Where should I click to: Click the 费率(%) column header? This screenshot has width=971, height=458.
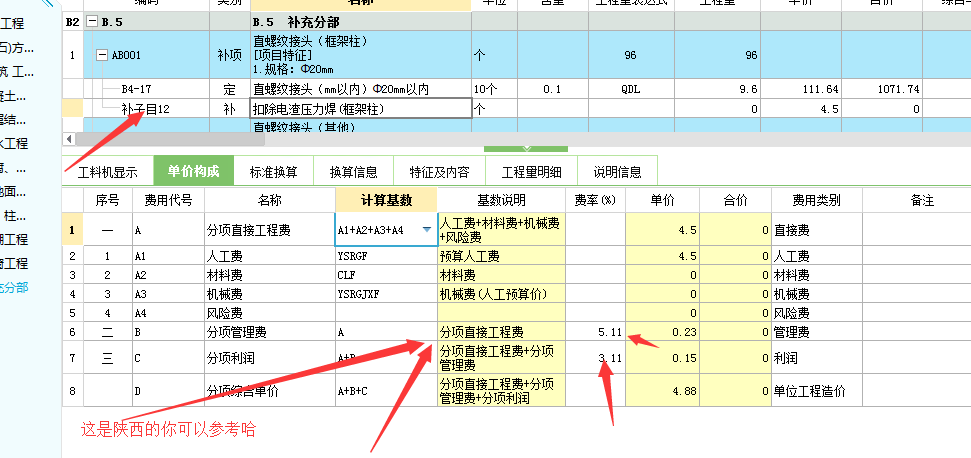595,200
